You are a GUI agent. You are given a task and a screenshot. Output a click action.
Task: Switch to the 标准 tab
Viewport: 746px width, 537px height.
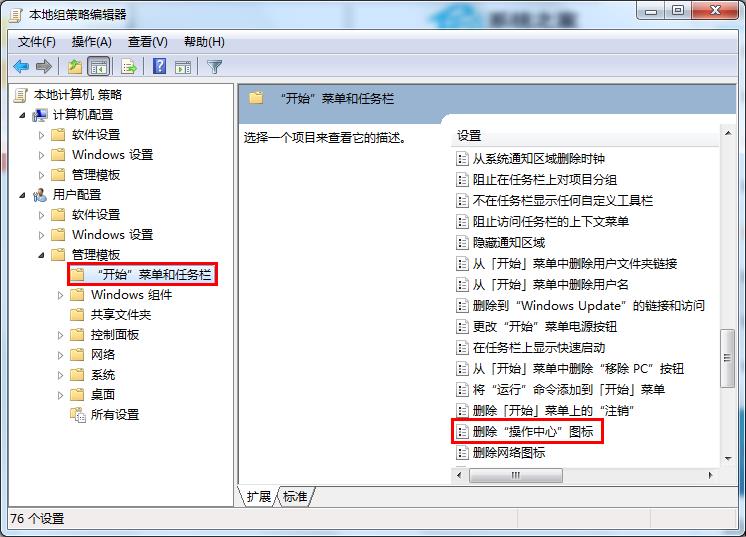pyautogui.click(x=295, y=497)
